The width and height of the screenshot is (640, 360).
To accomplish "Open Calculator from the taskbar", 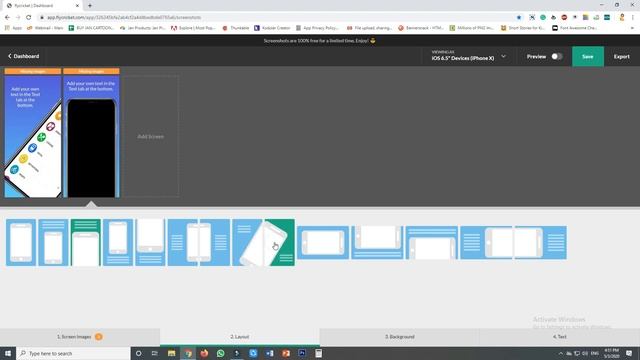I will (x=318, y=353).
